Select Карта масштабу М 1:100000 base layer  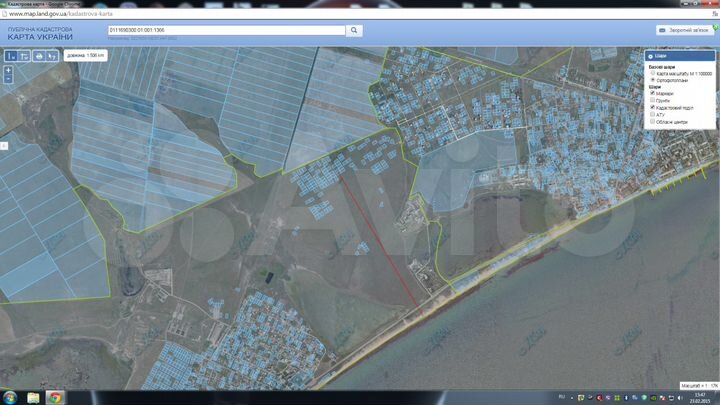pos(653,73)
